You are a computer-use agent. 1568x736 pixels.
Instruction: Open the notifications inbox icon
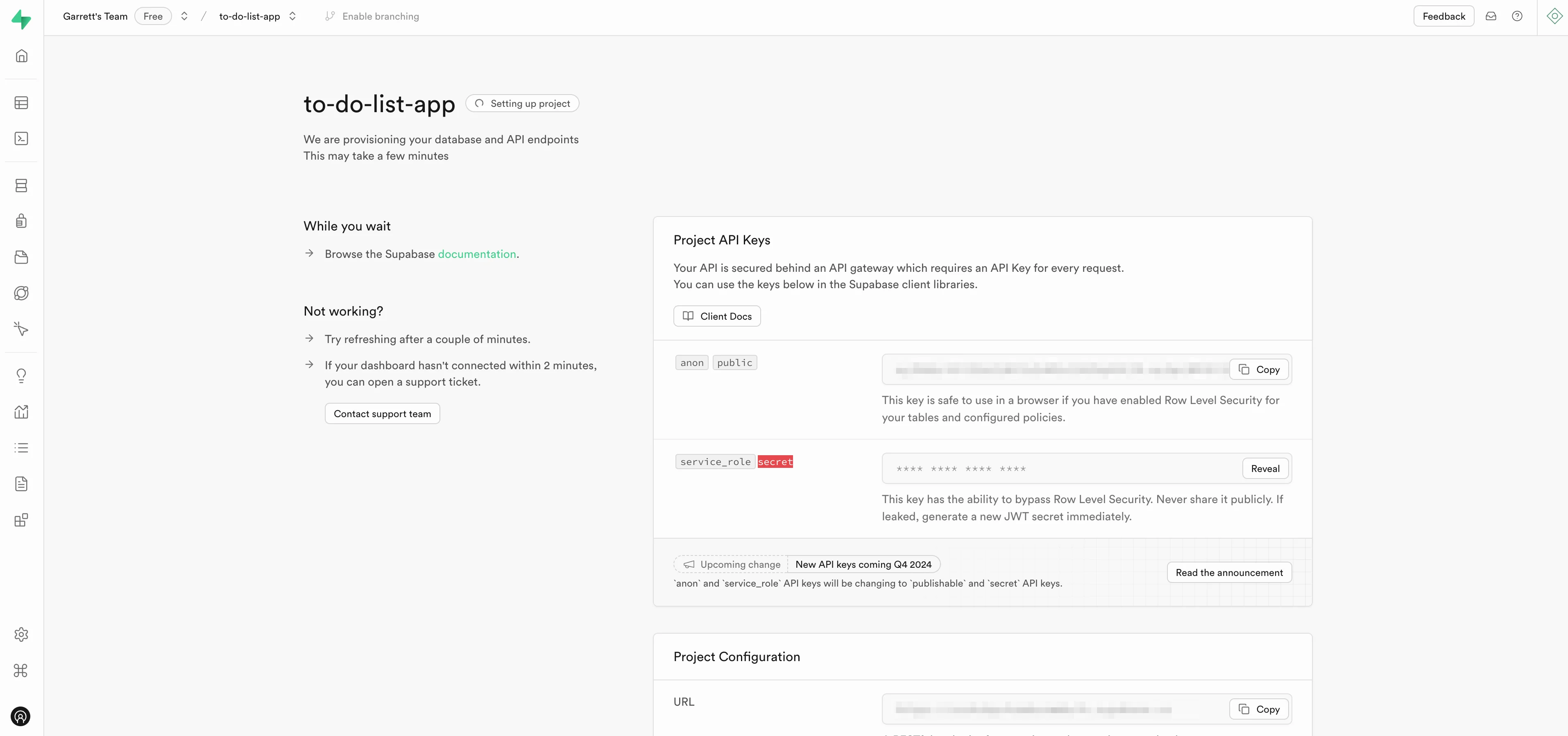tap(1491, 16)
